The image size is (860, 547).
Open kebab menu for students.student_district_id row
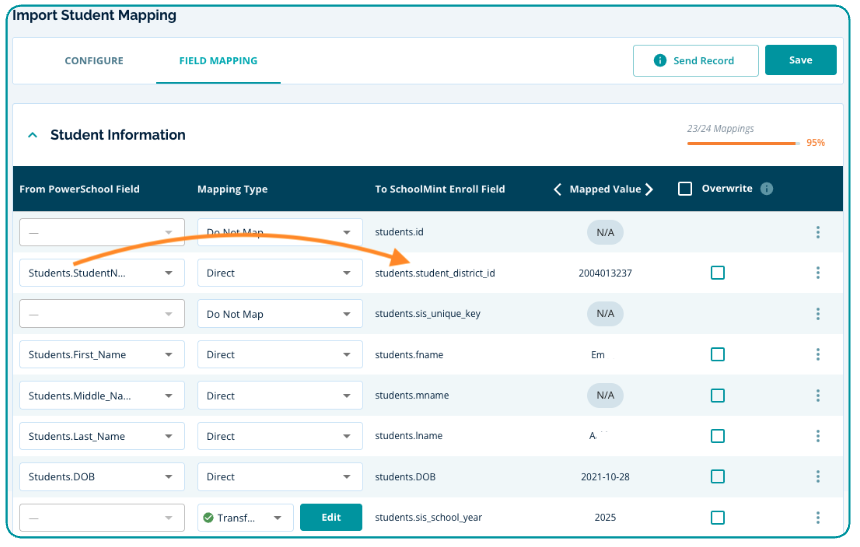tap(817, 273)
